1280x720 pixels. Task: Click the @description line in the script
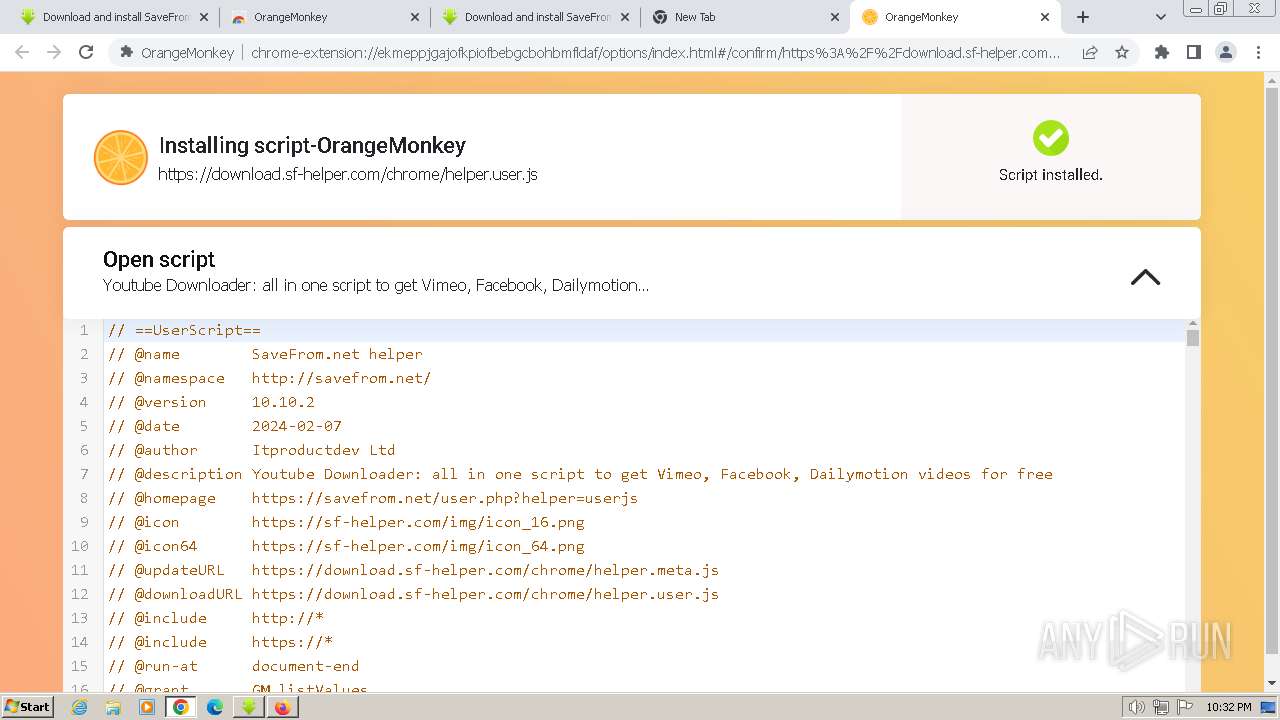tap(580, 474)
